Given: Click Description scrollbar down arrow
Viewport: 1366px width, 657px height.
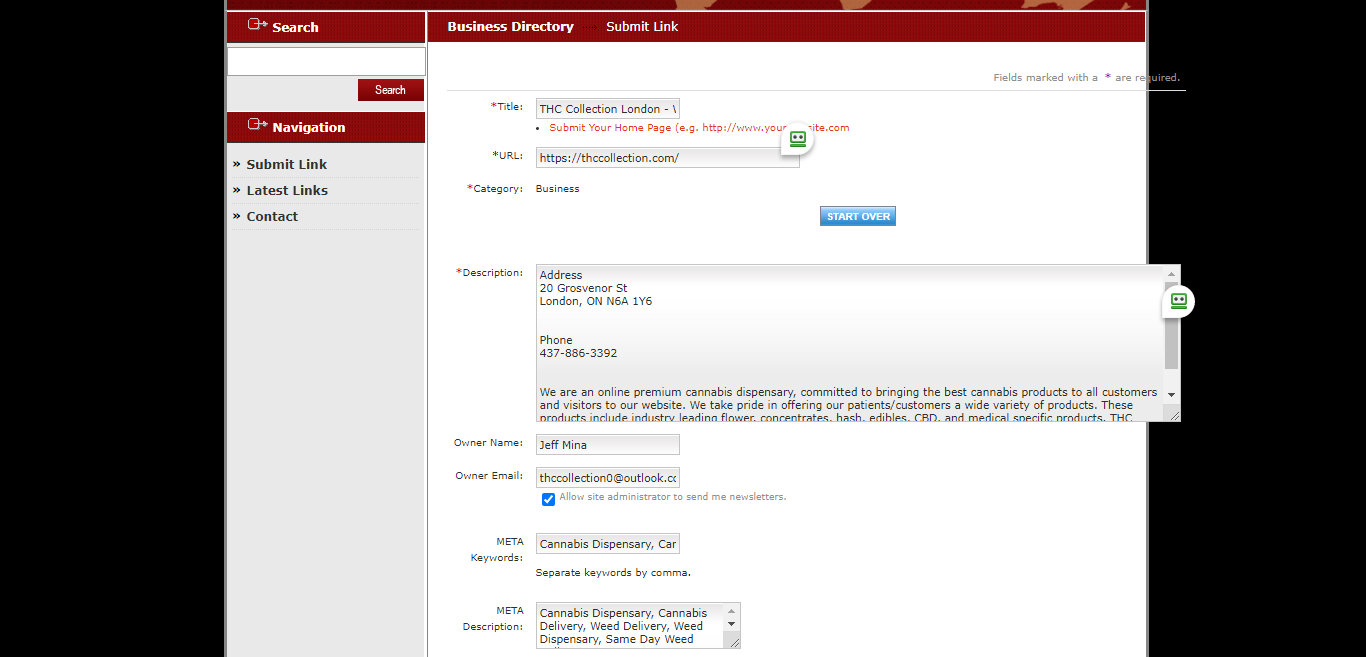Looking at the screenshot, I should pos(1172,395).
